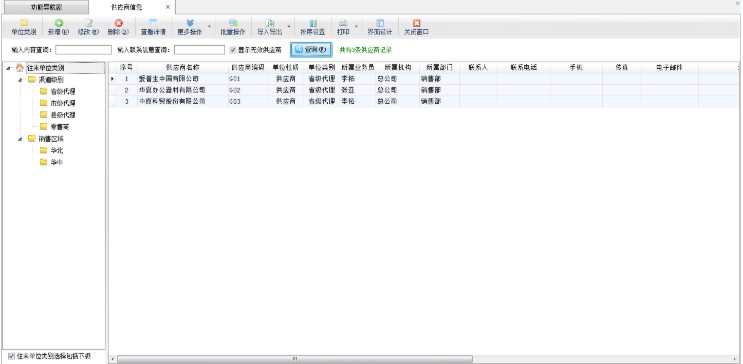Click the 关闭窗口 toolbar button
The width and height of the screenshot is (743, 364).
point(417,27)
